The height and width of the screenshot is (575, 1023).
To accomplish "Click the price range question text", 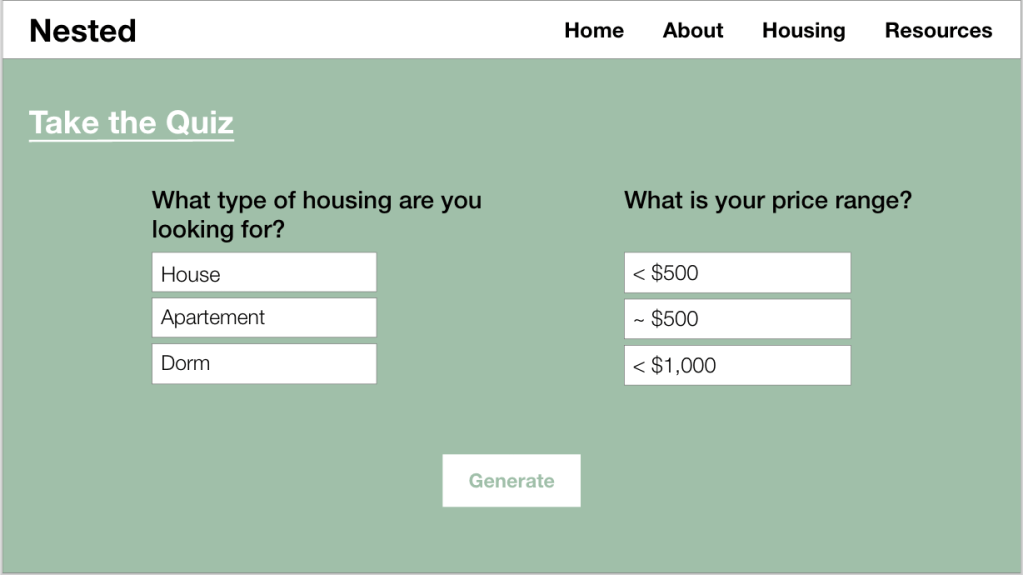I will click(x=767, y=201).
